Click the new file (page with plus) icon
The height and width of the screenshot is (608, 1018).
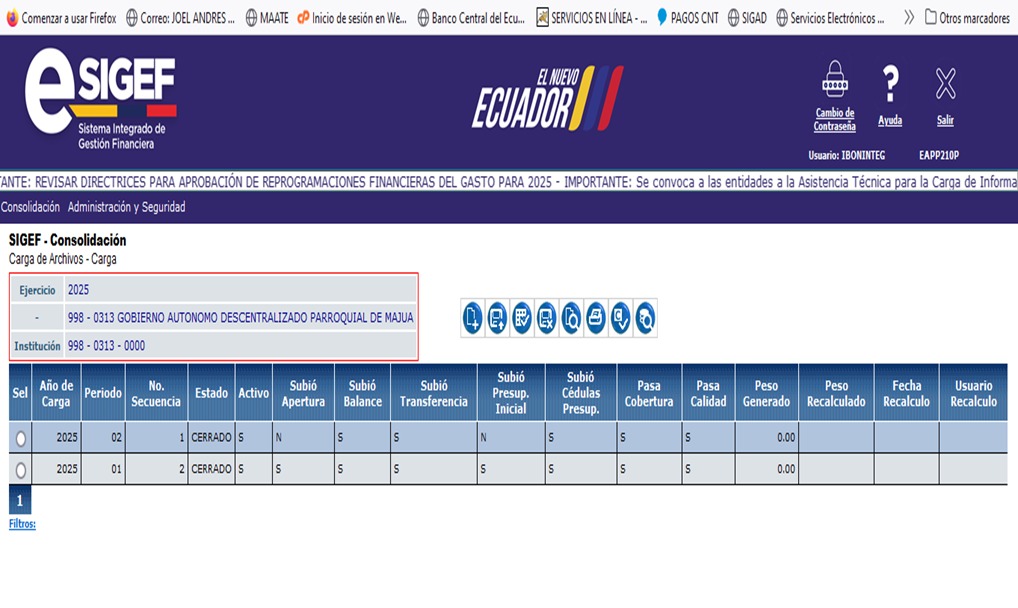point(473,318)
